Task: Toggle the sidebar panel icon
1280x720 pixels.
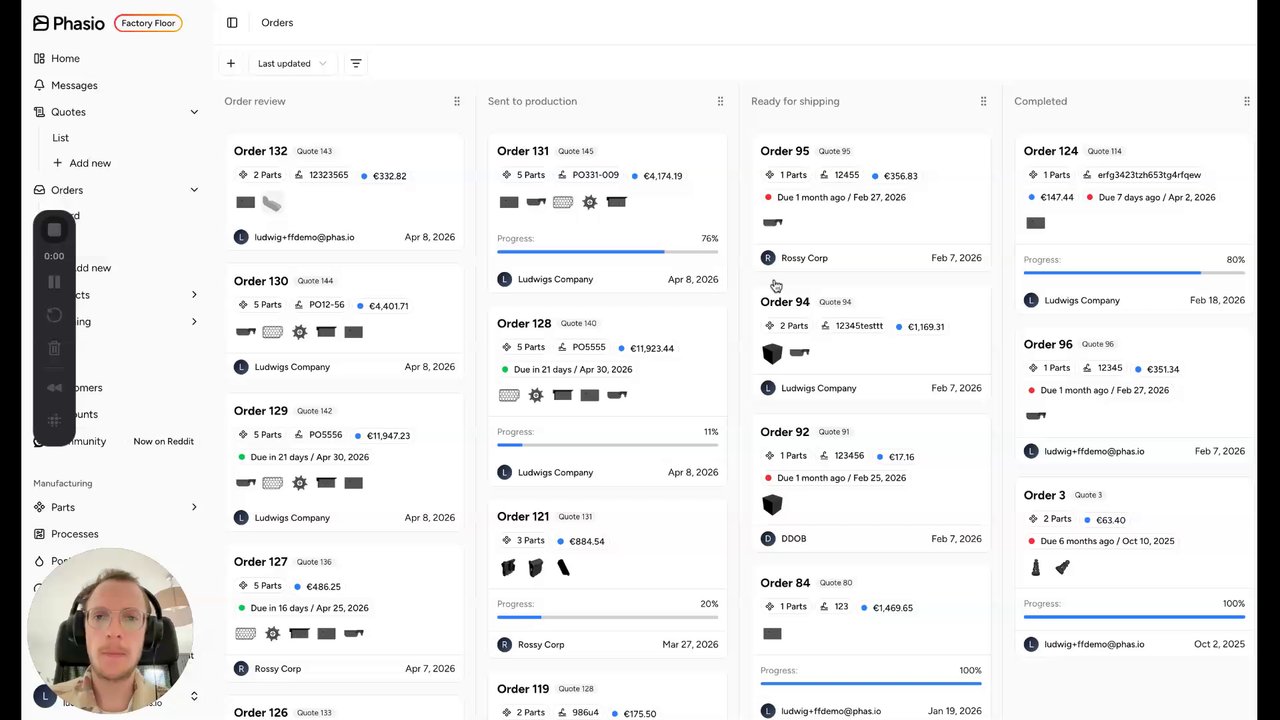Action: pos(232,23)
